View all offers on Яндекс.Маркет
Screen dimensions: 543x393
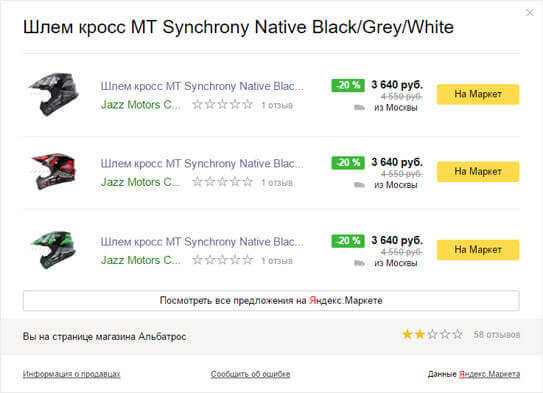[271, 301]
